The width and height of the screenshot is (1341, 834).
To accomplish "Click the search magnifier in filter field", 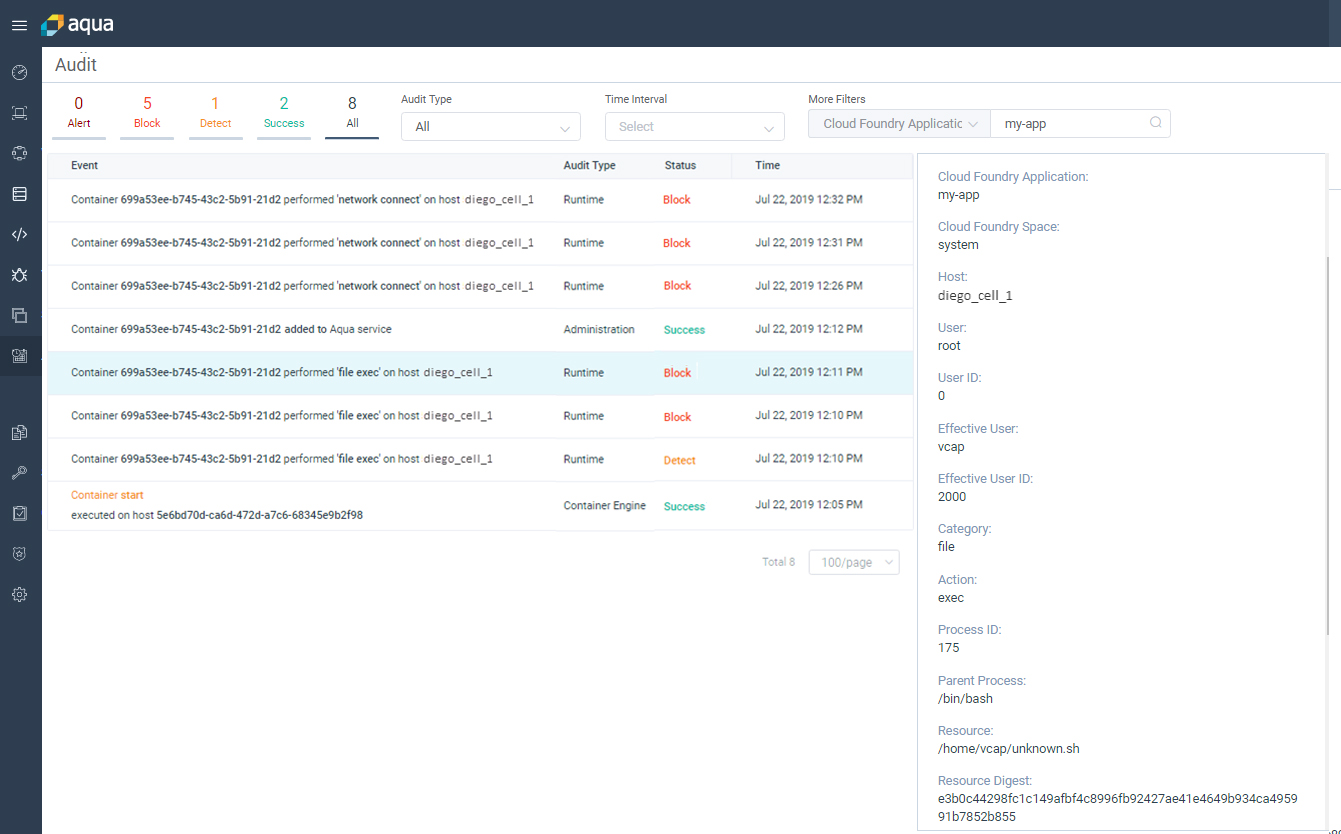I will [1155, 123].
